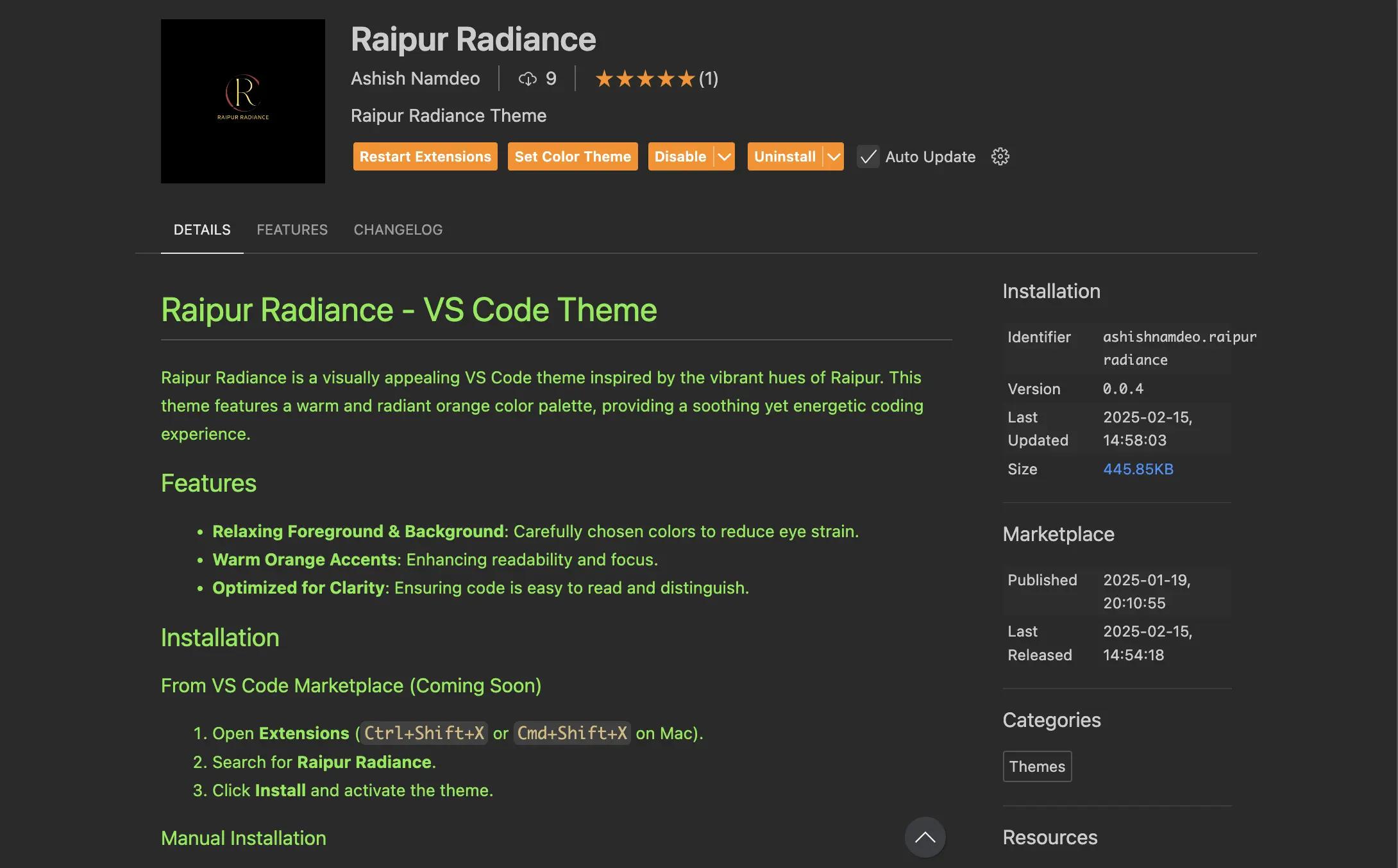Switch to the Features tab

pyautogui.click(x=292, y=230)
